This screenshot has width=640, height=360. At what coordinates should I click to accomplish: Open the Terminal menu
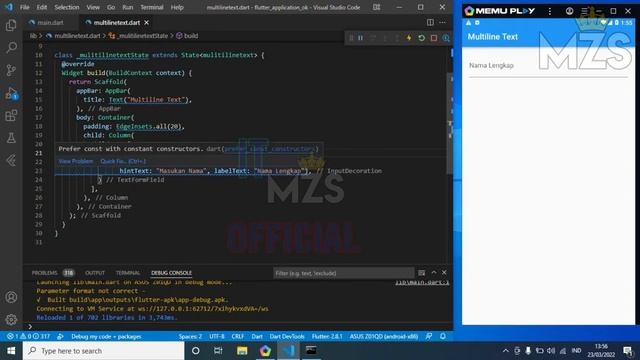coord(151,7)
